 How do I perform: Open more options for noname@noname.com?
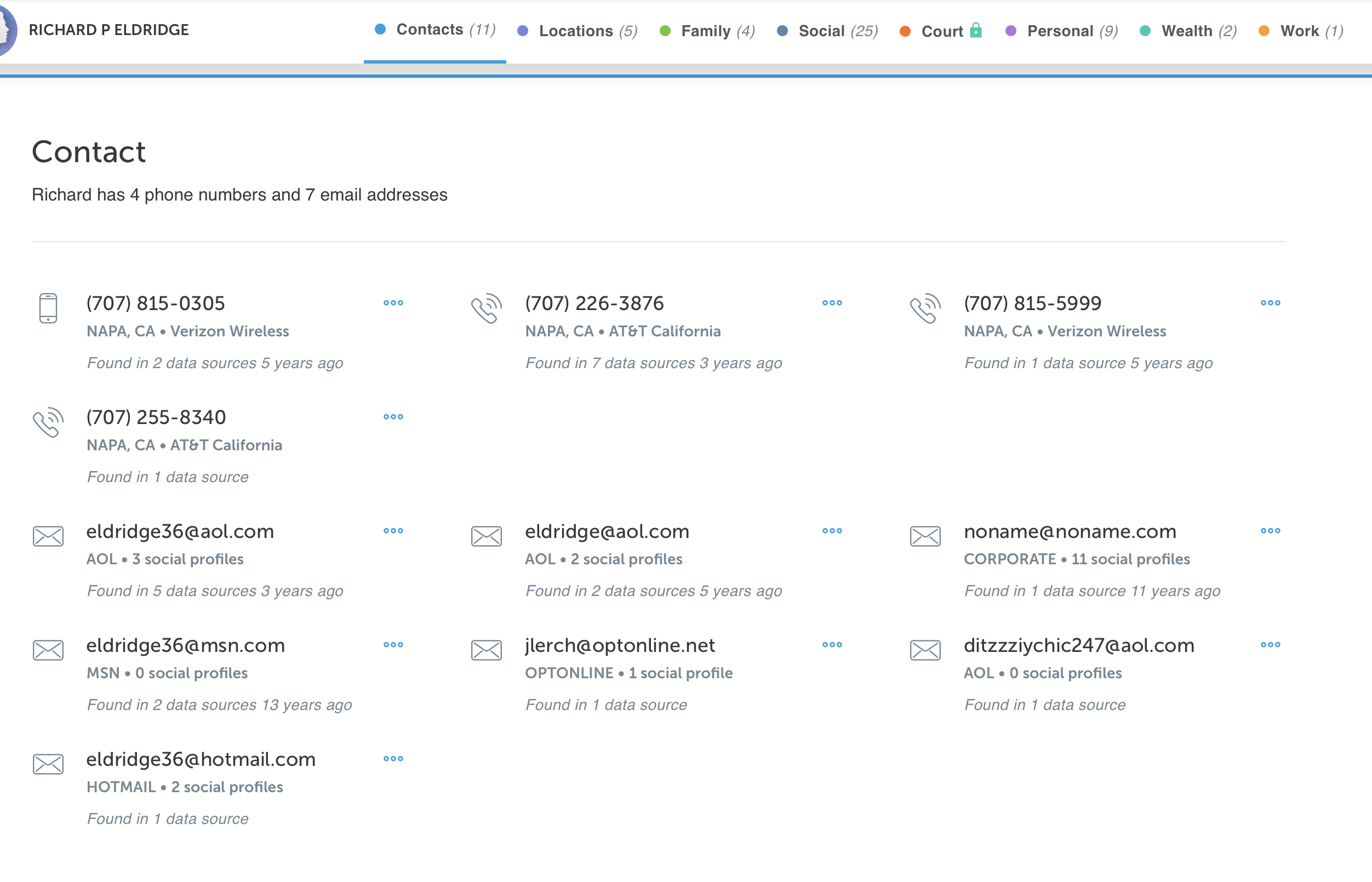(1271, 530)
